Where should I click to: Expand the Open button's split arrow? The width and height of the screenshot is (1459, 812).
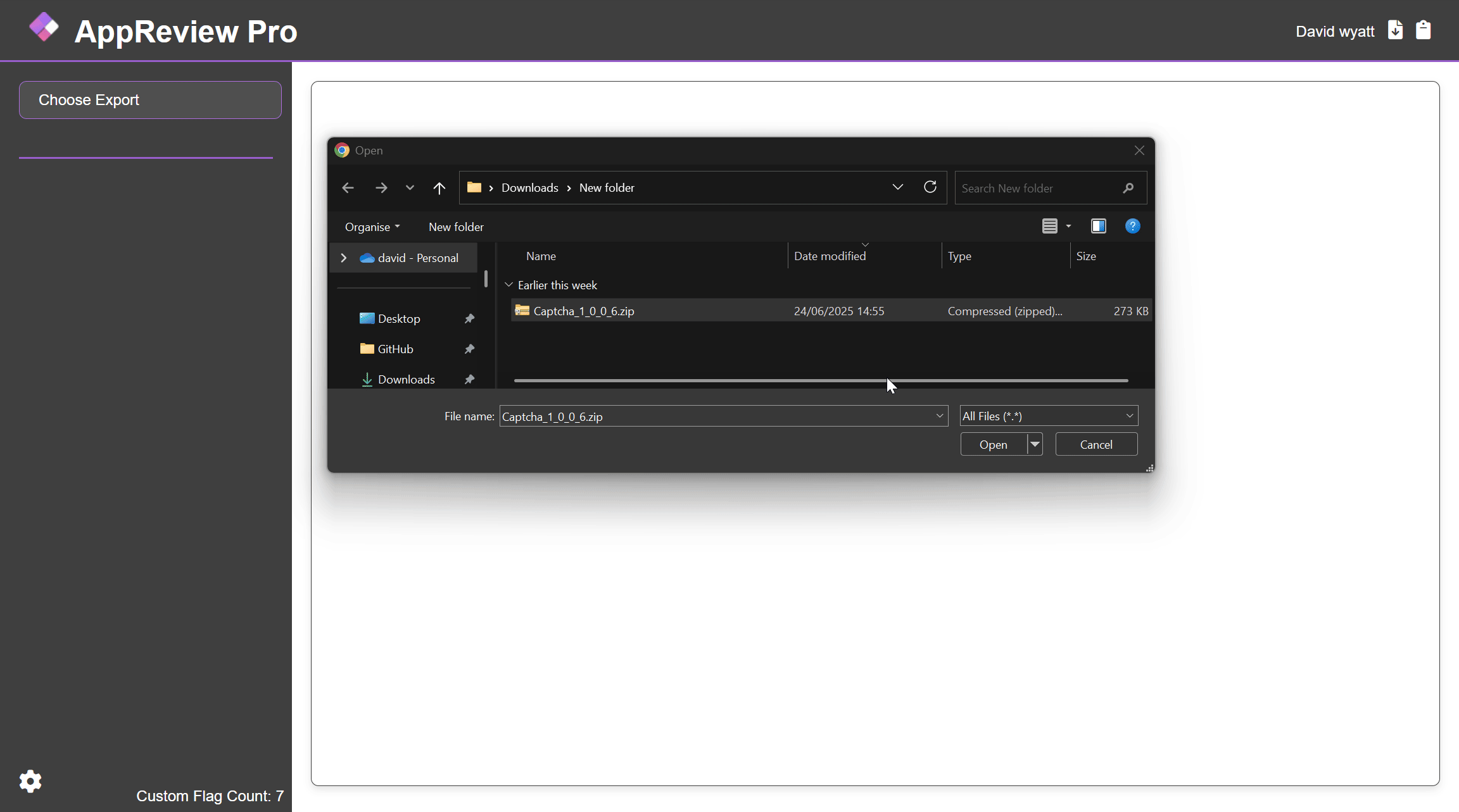point(1035,444)
